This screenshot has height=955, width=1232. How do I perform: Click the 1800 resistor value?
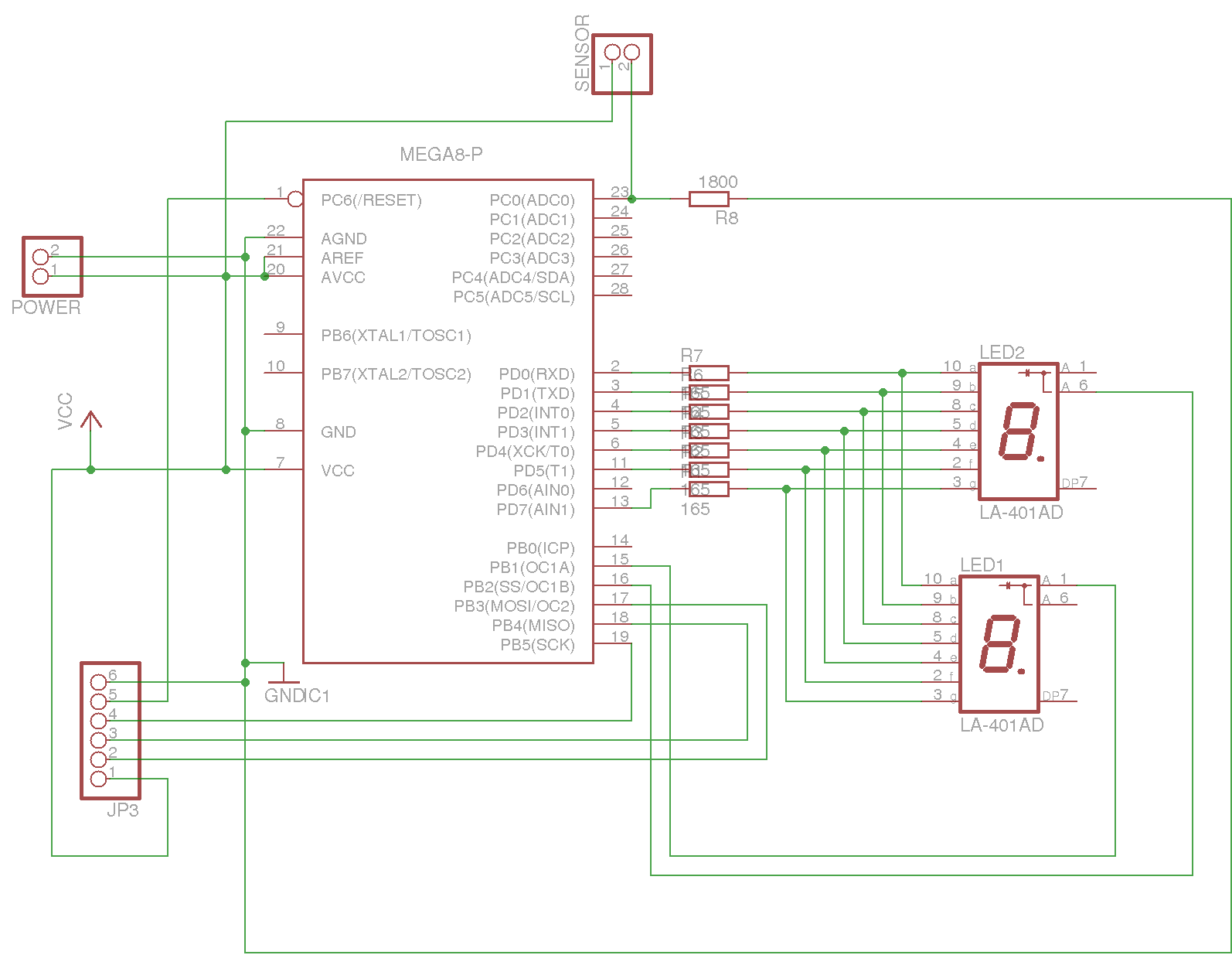[718, 182]
